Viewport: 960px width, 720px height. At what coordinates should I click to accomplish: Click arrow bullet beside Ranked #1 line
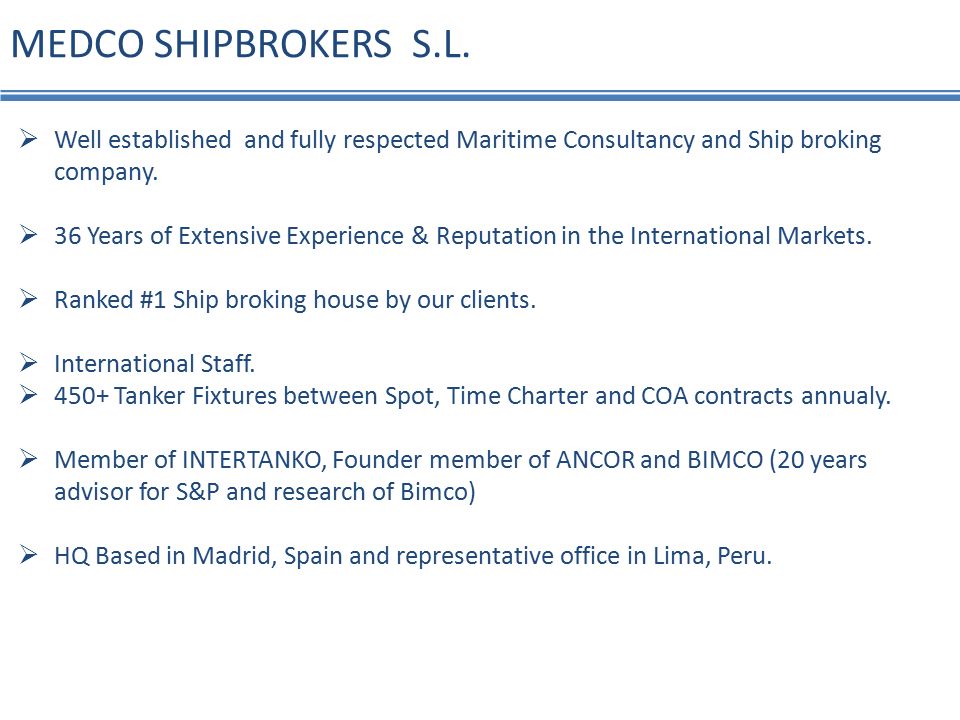tap(28, 298)
